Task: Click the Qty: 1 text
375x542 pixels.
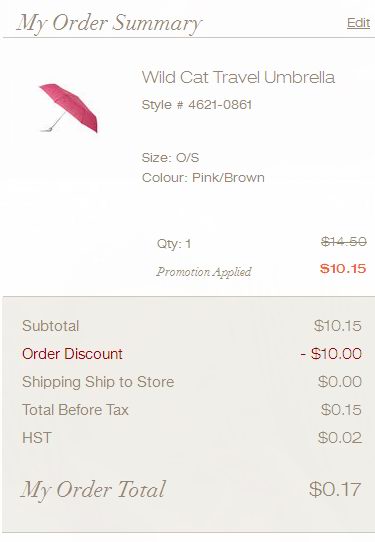Action: point(174,244)
